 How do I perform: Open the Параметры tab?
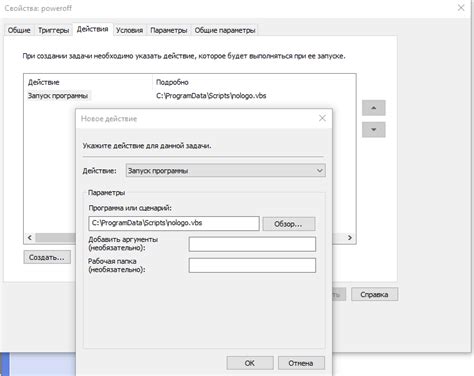[169, 30]
